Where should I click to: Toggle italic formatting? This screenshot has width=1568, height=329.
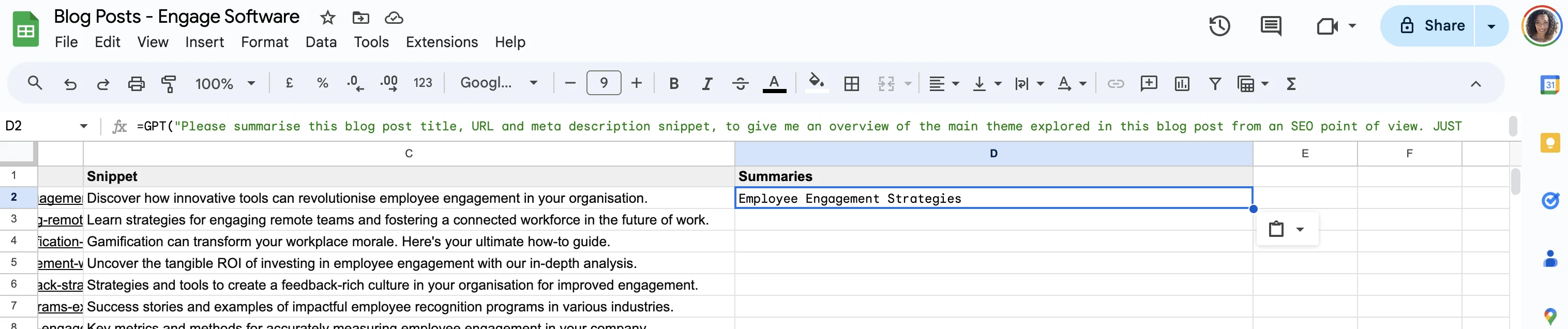pos(706,83)
